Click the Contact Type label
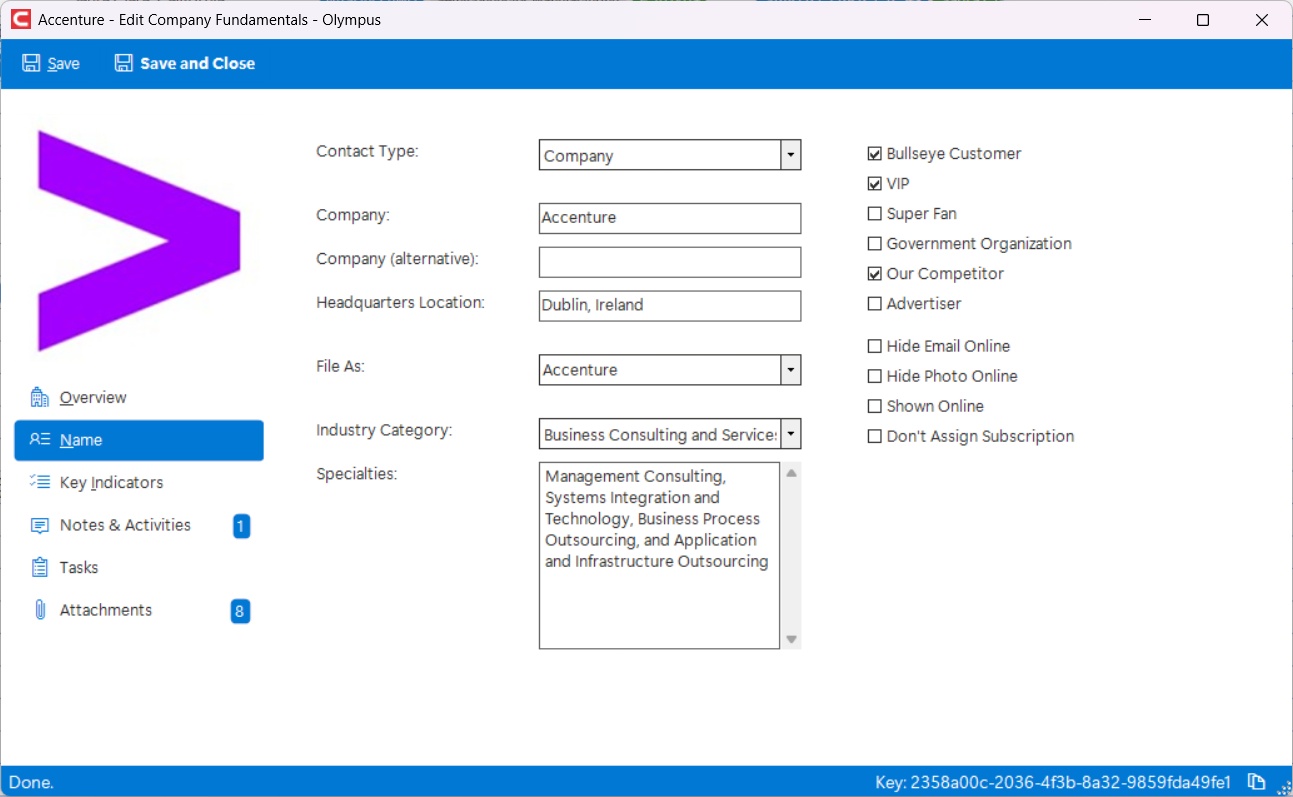This screenshot has width=1293, height=797. click(367, 152)
